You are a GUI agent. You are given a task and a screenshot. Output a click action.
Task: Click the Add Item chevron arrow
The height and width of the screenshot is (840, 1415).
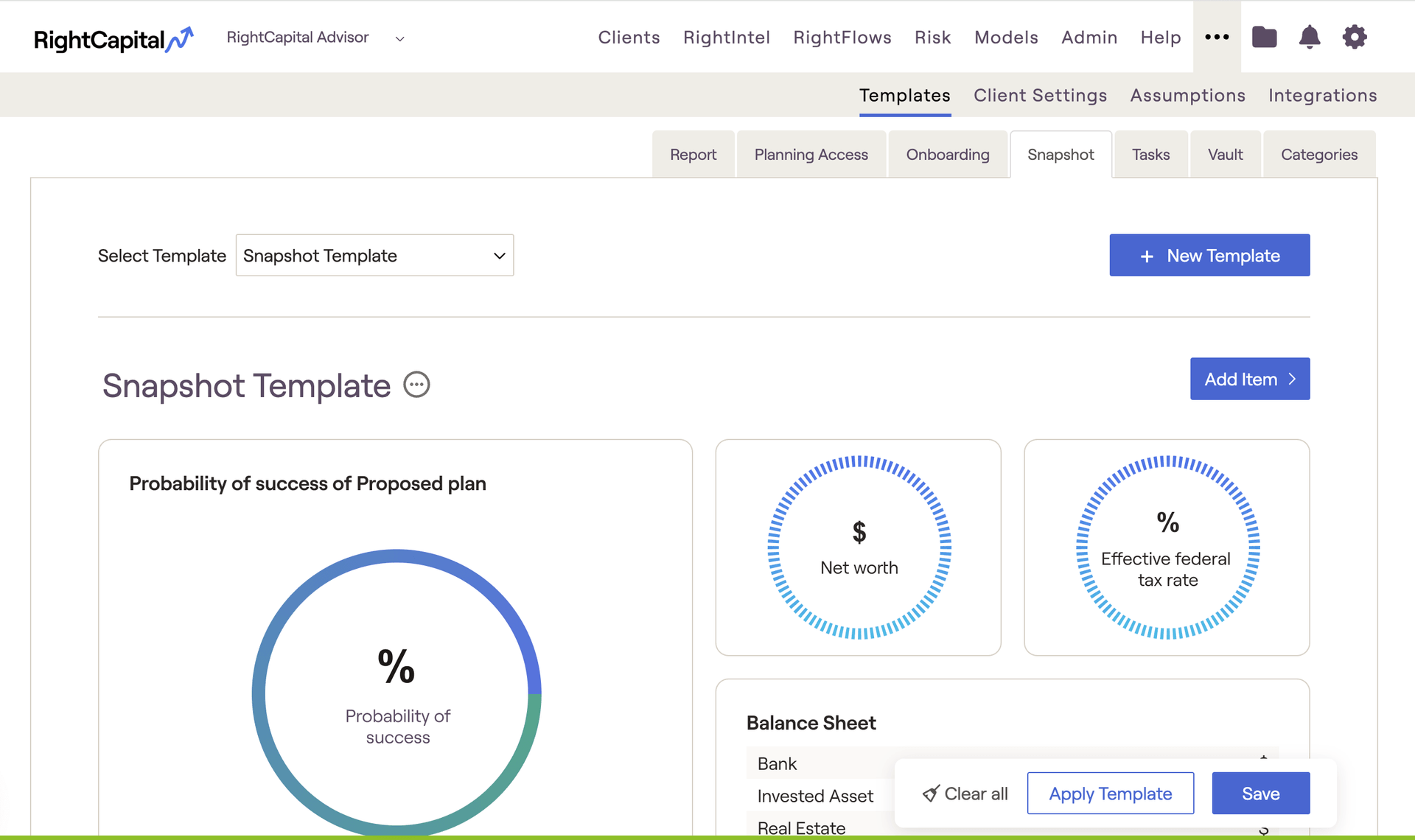(x=1292, y=379)
